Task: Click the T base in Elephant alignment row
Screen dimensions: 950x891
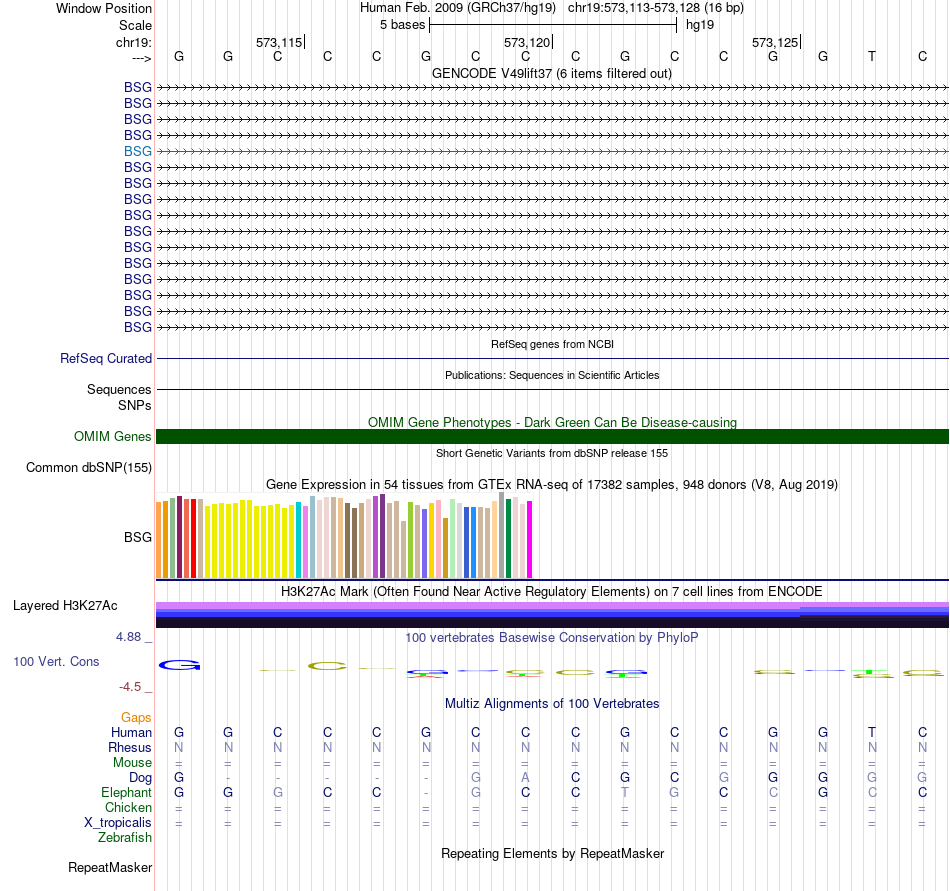Action: click(625, 792)
